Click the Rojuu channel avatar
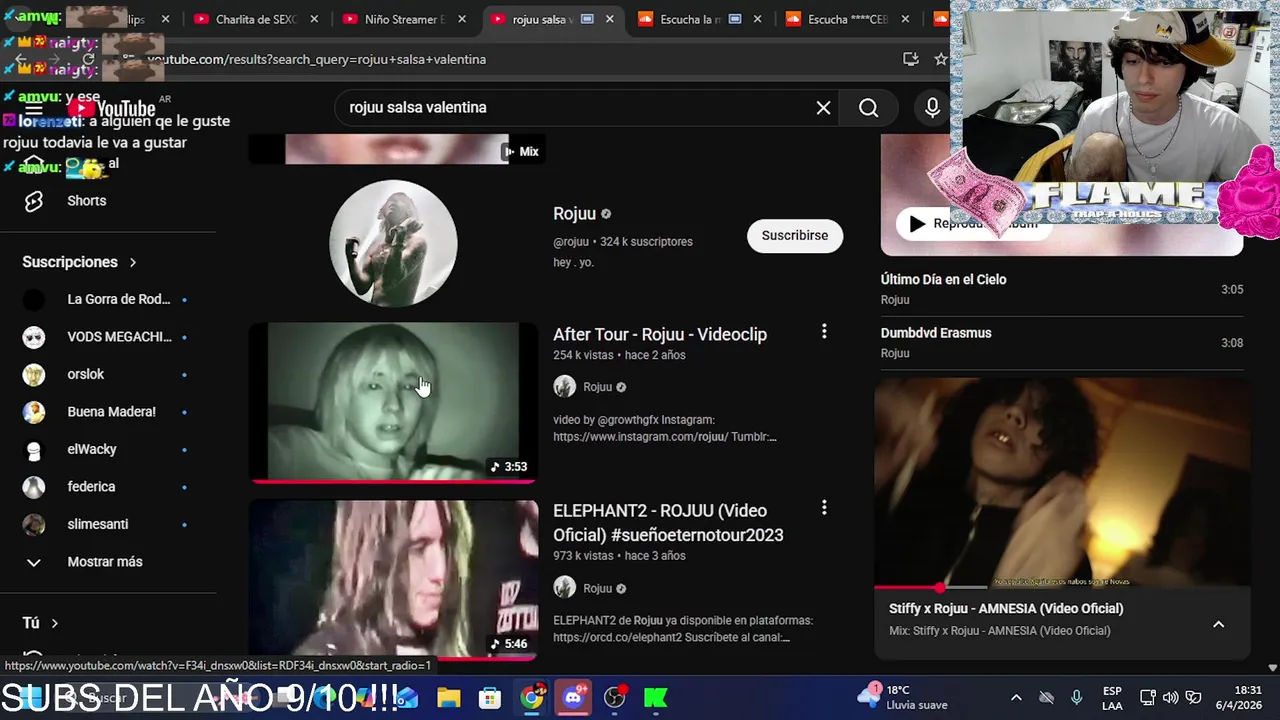Image resolution: width=1280 pixels, height=720 pixels. tap(393, 243)
